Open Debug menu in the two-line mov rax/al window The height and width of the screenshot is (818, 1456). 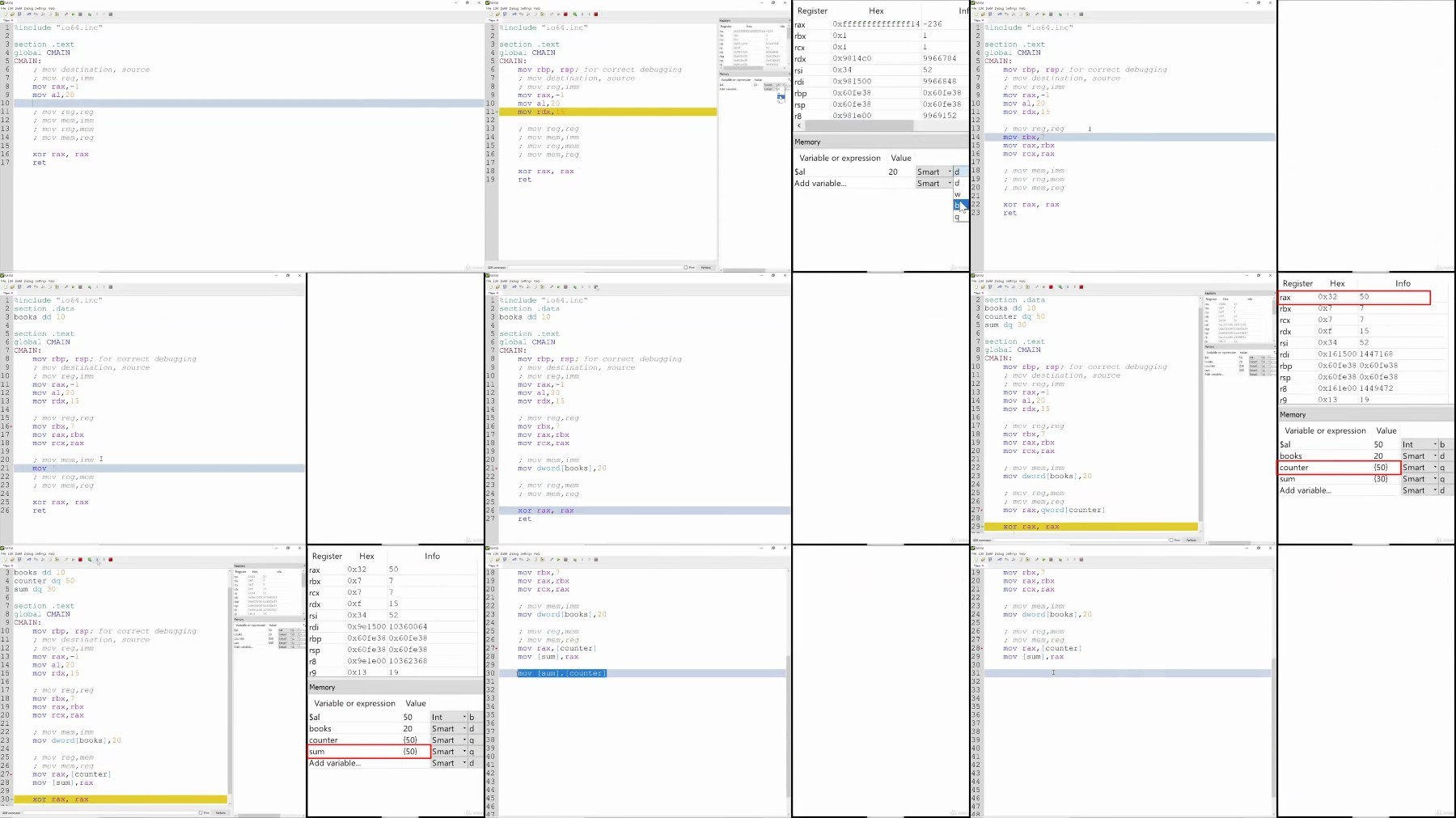tap(28, 8)
